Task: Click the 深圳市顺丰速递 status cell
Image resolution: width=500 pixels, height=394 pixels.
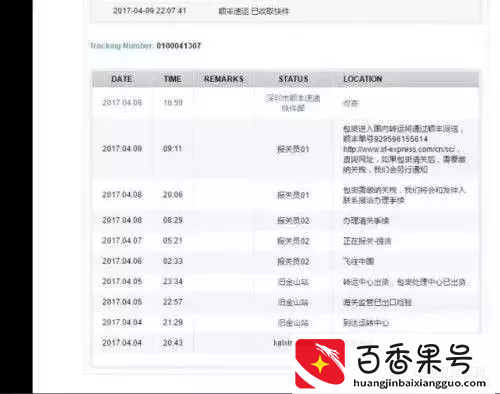Action: coord(293,103)
